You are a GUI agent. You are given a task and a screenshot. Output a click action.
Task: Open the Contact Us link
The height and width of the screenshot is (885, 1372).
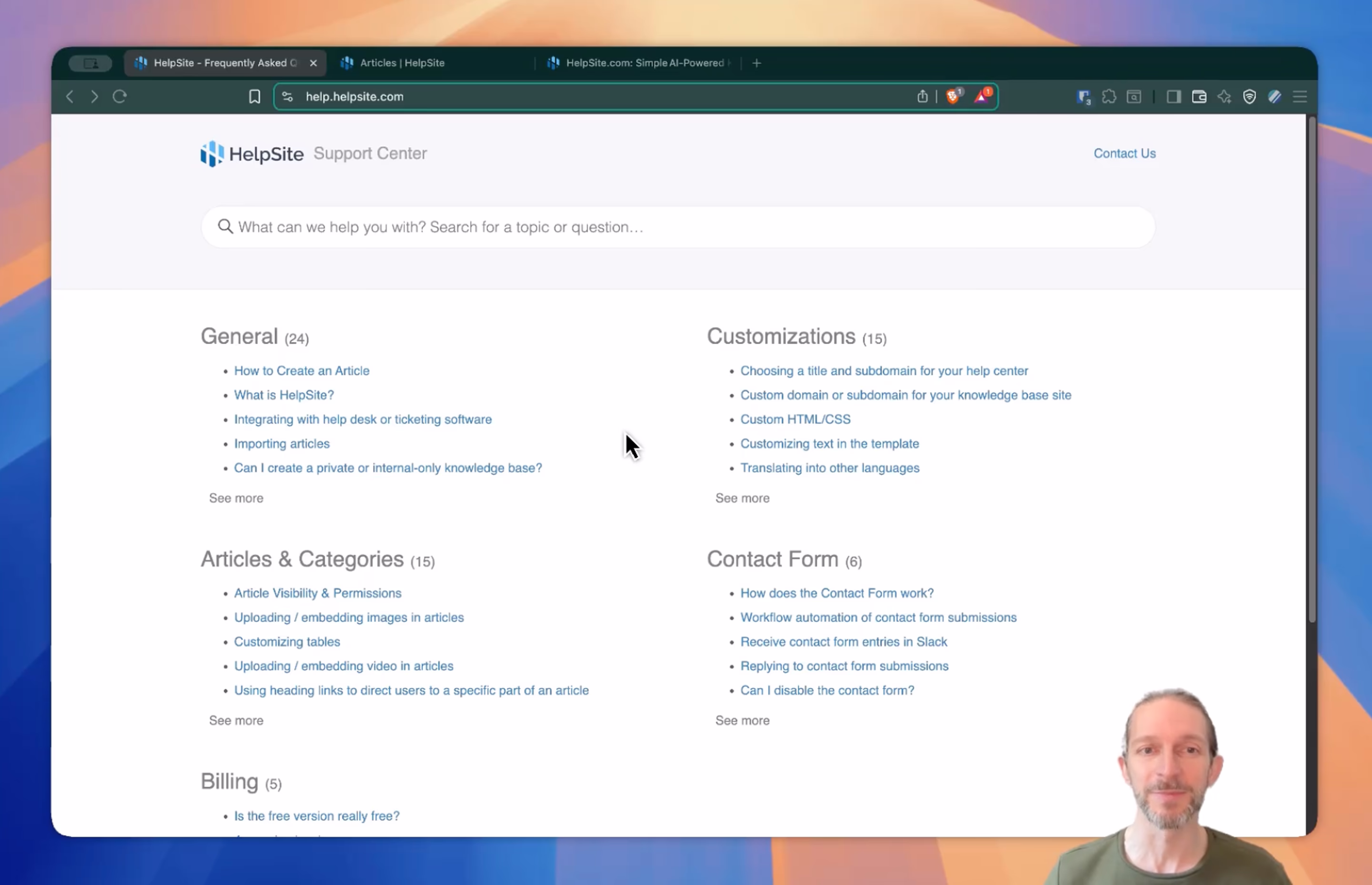click(1124, 153)
